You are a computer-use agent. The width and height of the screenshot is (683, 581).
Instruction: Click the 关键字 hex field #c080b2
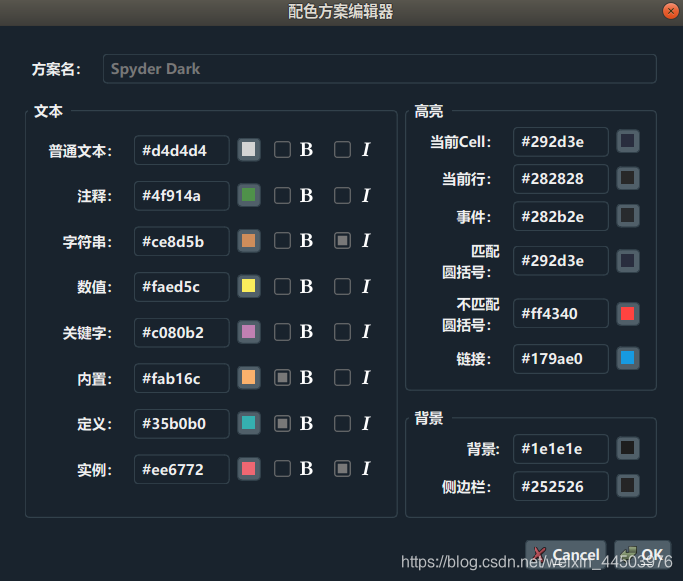pos(182,332)
